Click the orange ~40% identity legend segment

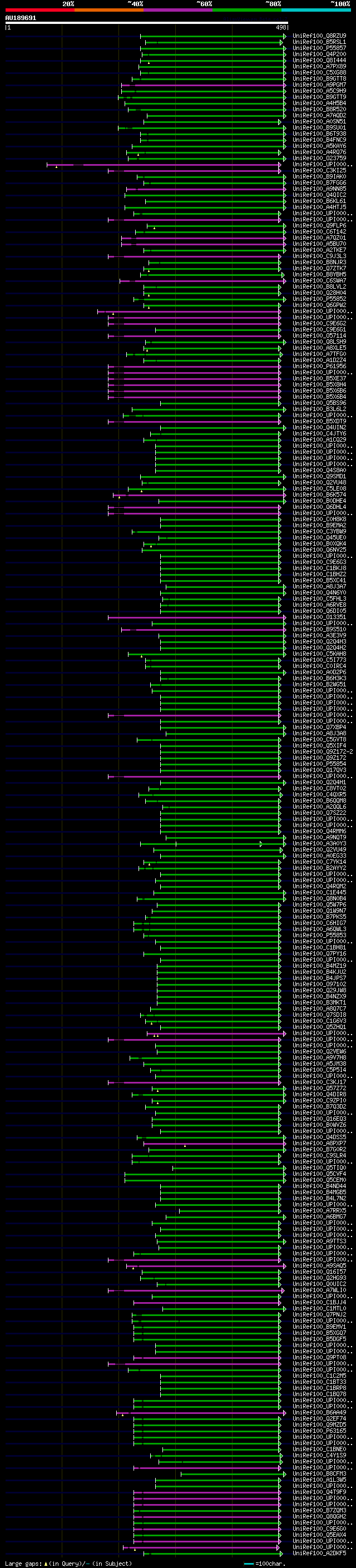[109, 10]
